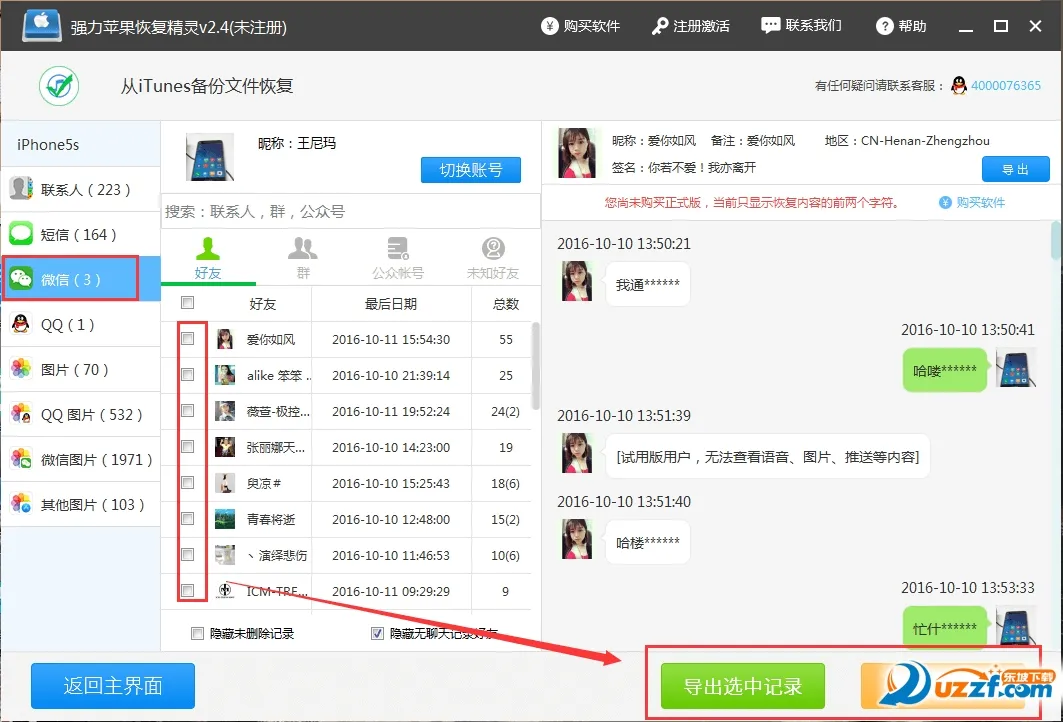This screenshot has height=722, width=1063.
Task: Check the box for 张丽娜天 row
Action: [x=188, y=446]
